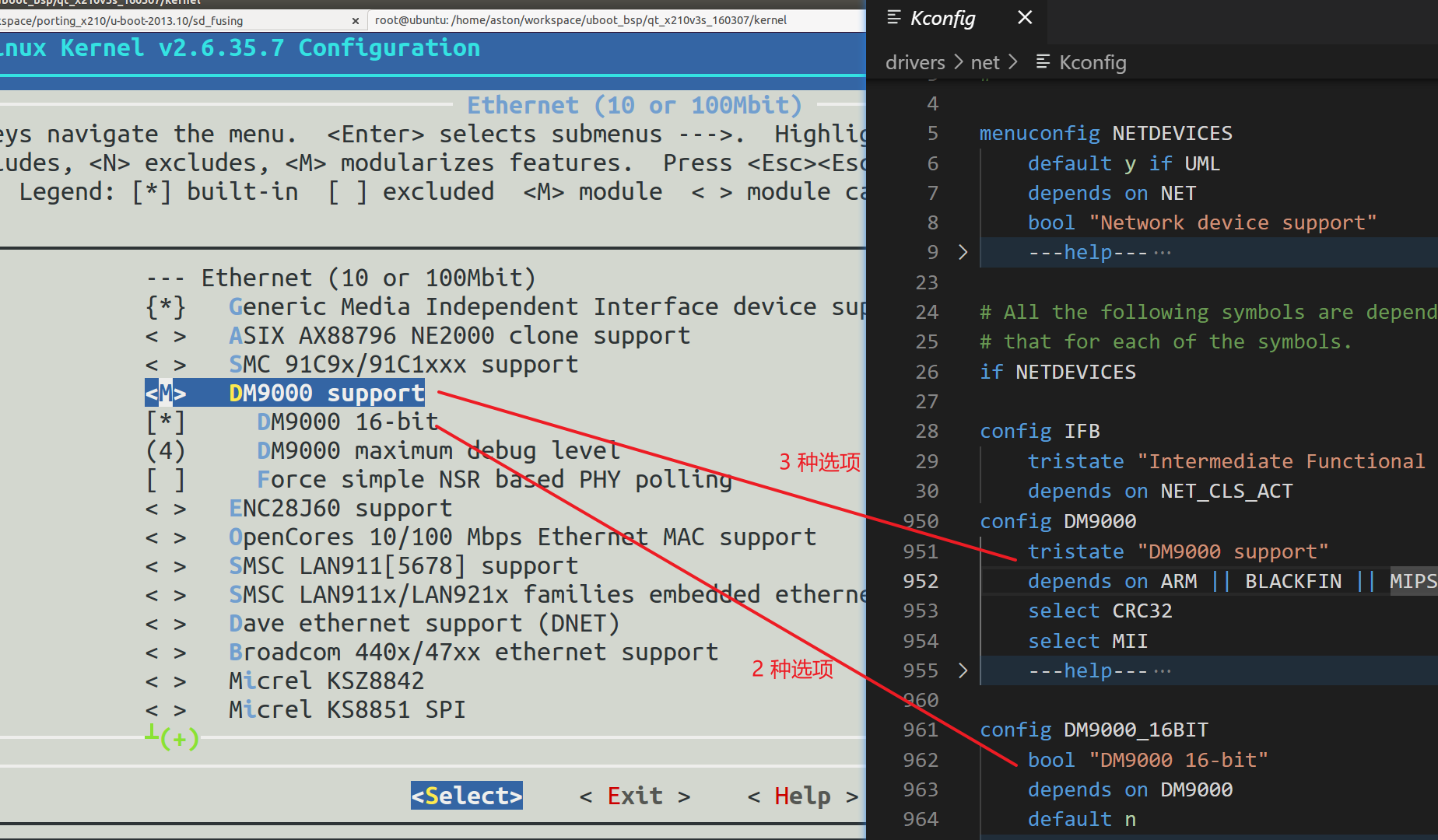Toggle the DM9000 16-bit checkbox
1438x840 pixels.
(x=166, y=422)
